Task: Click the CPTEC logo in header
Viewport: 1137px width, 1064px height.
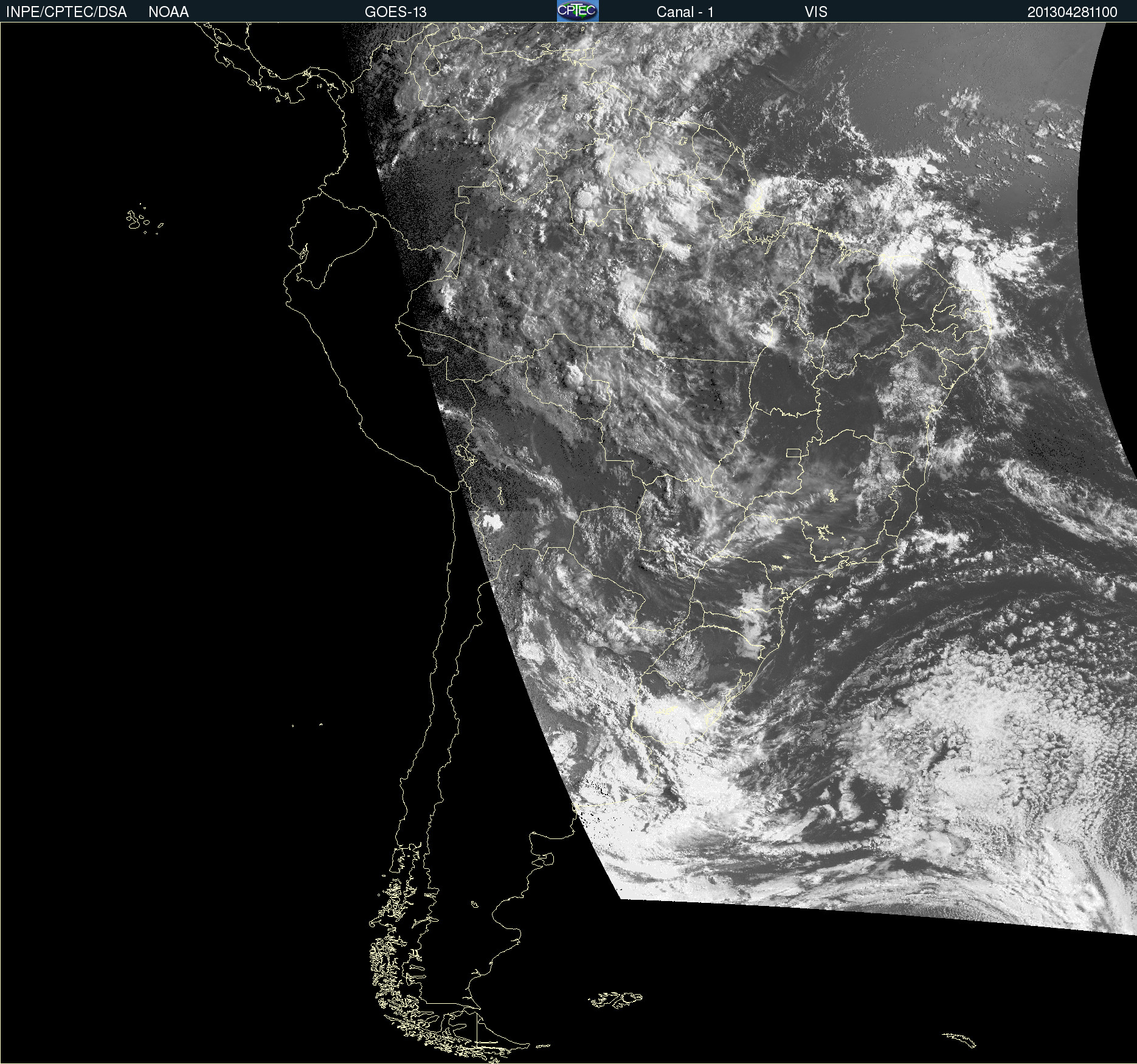Action: [578, 11]
